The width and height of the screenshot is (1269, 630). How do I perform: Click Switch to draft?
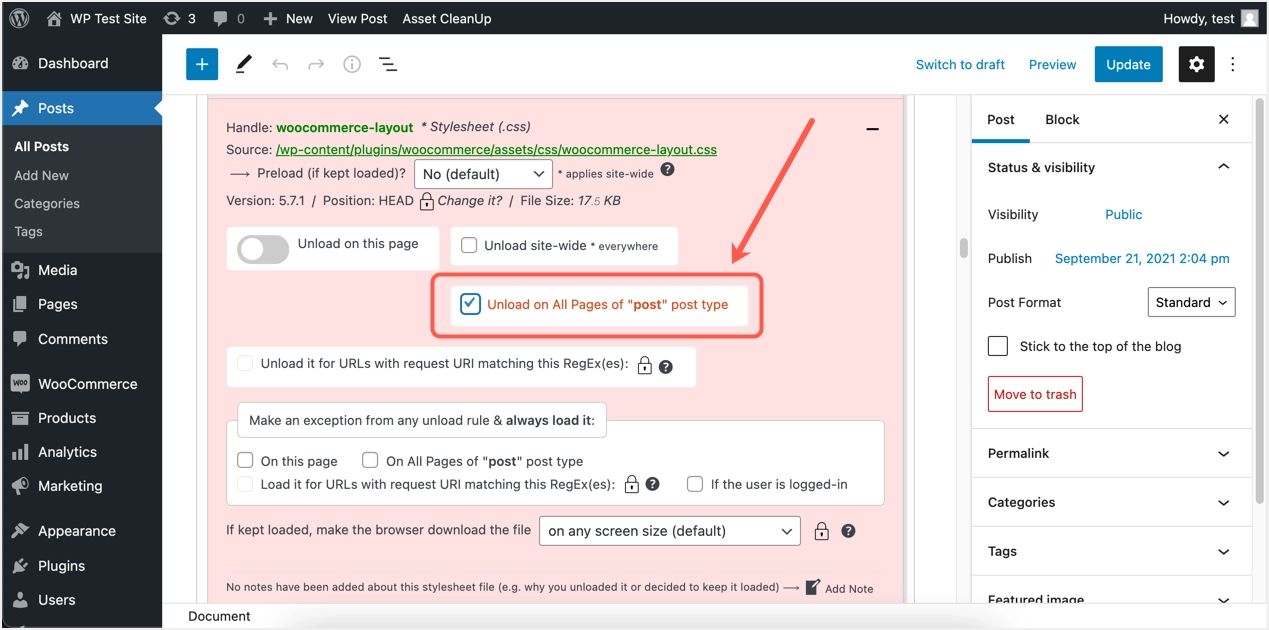pyautogui.click(x=960, y=64)
